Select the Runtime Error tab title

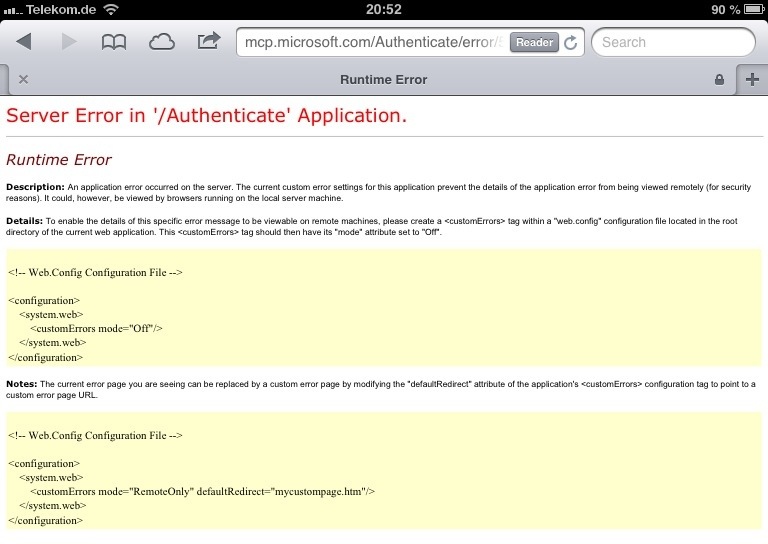(383, 79)
